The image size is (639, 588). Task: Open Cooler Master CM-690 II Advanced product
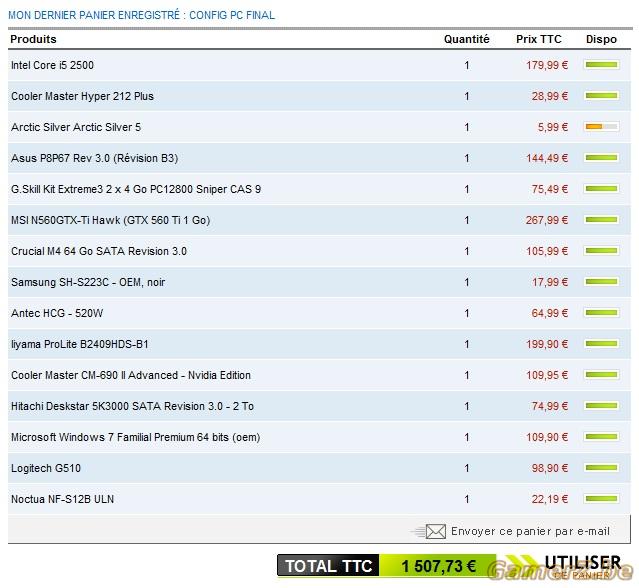point(131,375)
